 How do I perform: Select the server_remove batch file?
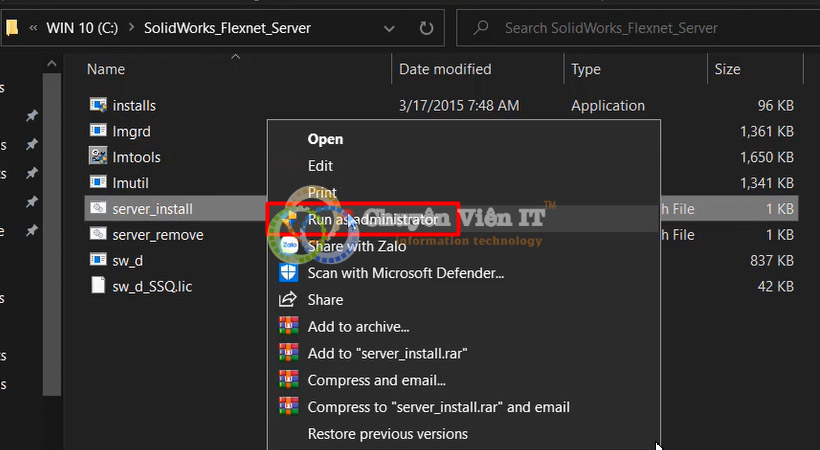pos(157,235)
